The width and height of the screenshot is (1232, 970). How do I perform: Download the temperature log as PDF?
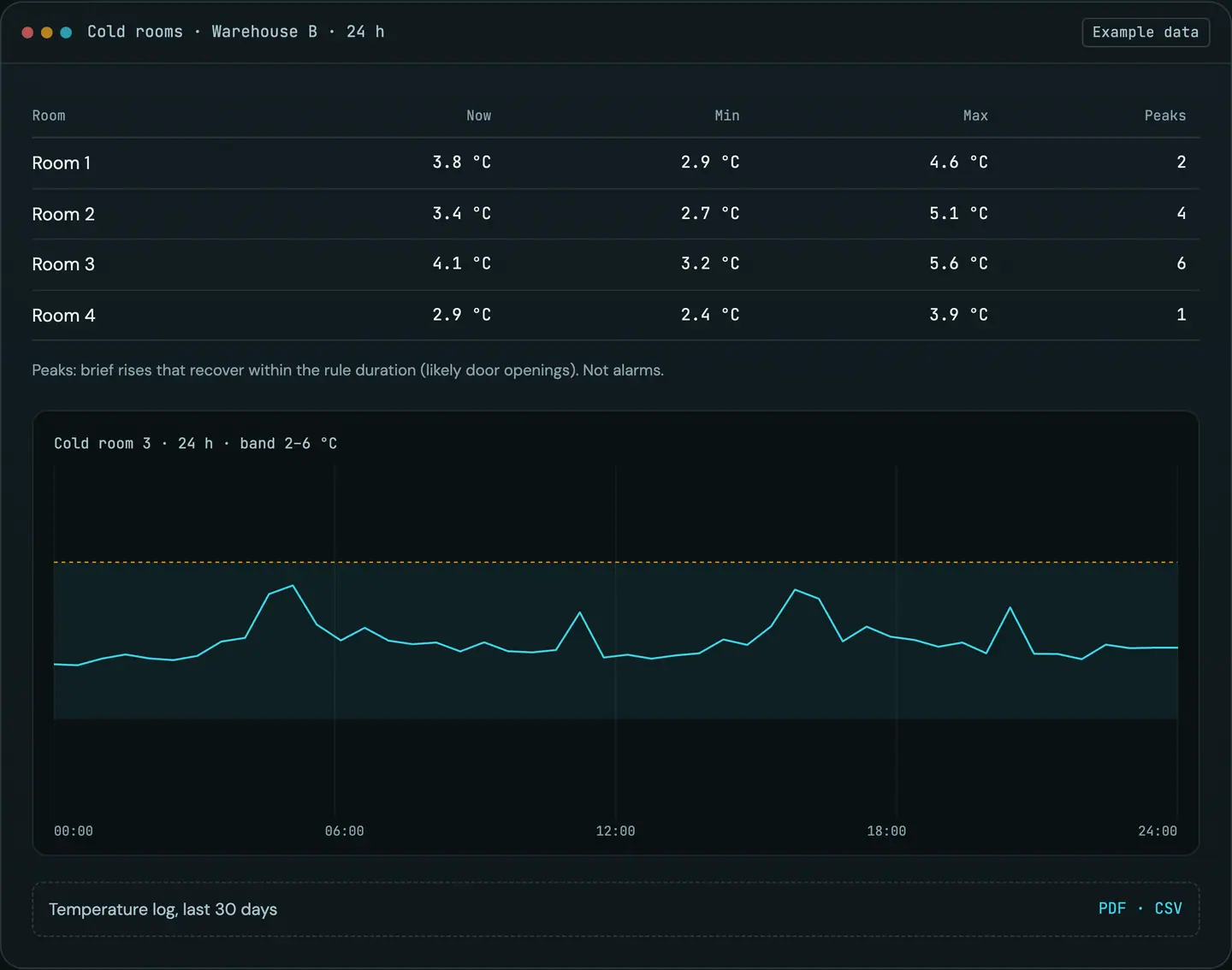[x=1112, y=908]
